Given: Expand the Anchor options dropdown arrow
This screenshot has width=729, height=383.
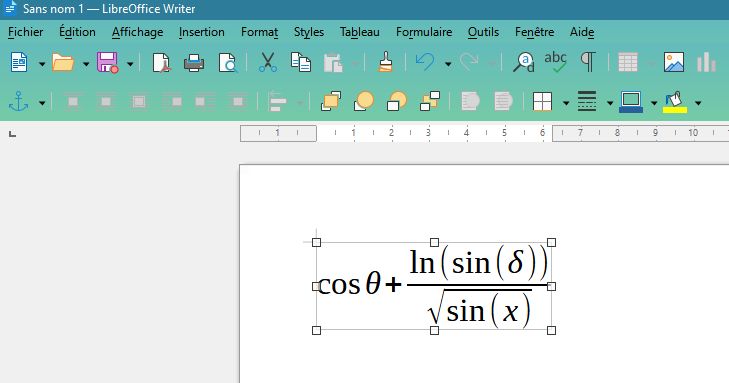Looking at the screenshot, I should 41,103.
